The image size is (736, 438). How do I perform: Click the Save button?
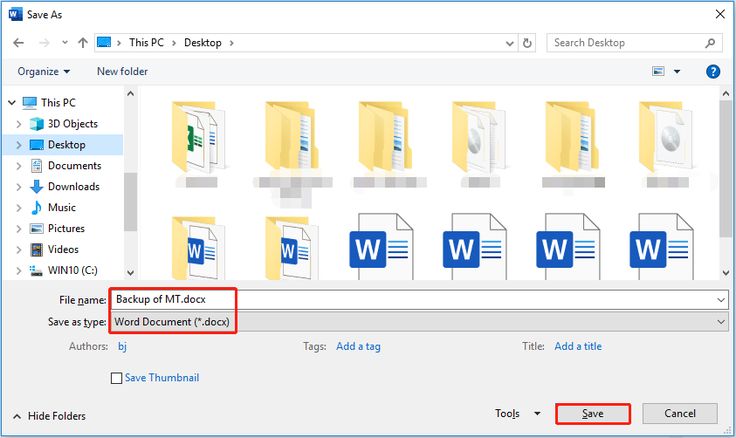592,414
